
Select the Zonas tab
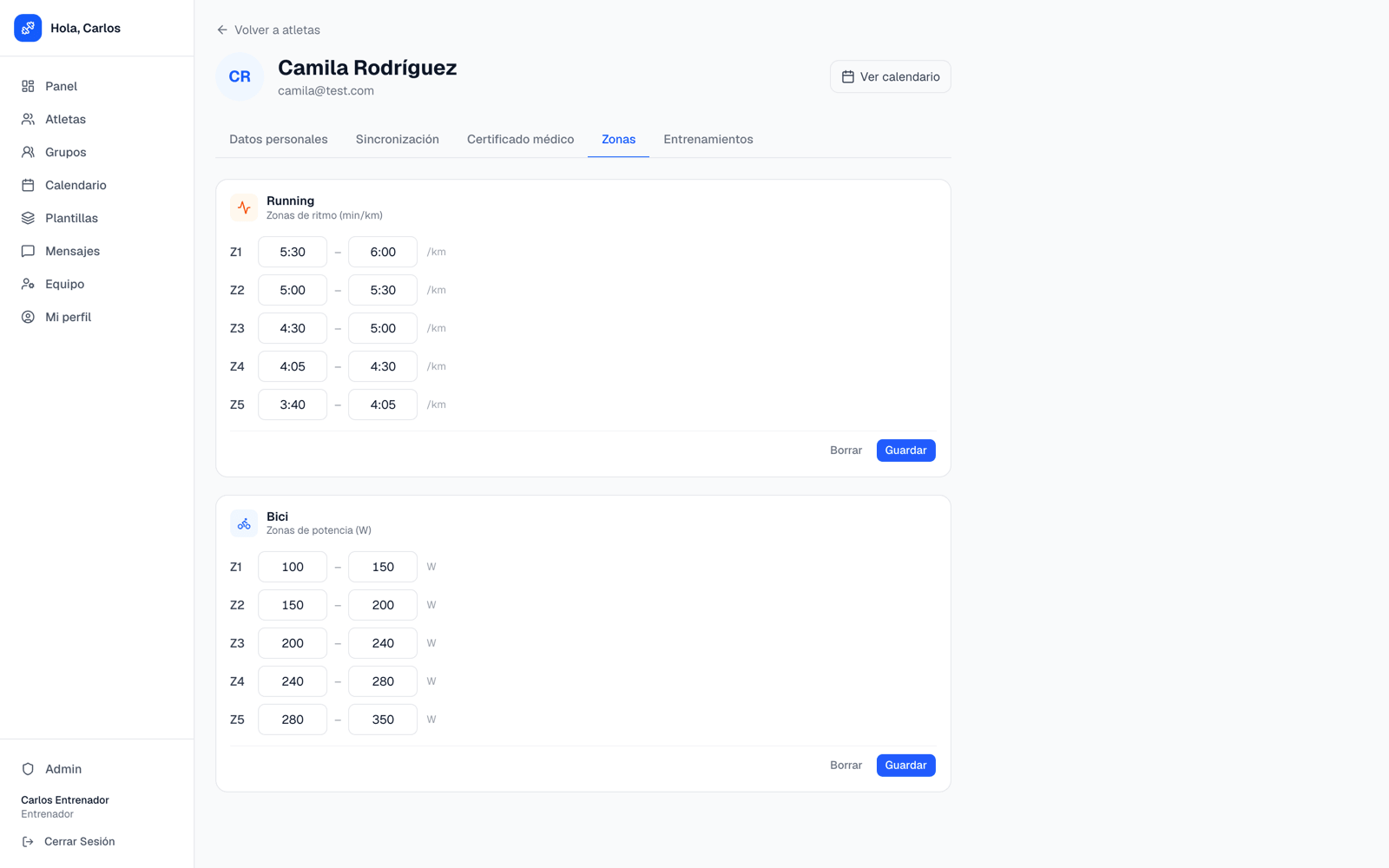618,139
